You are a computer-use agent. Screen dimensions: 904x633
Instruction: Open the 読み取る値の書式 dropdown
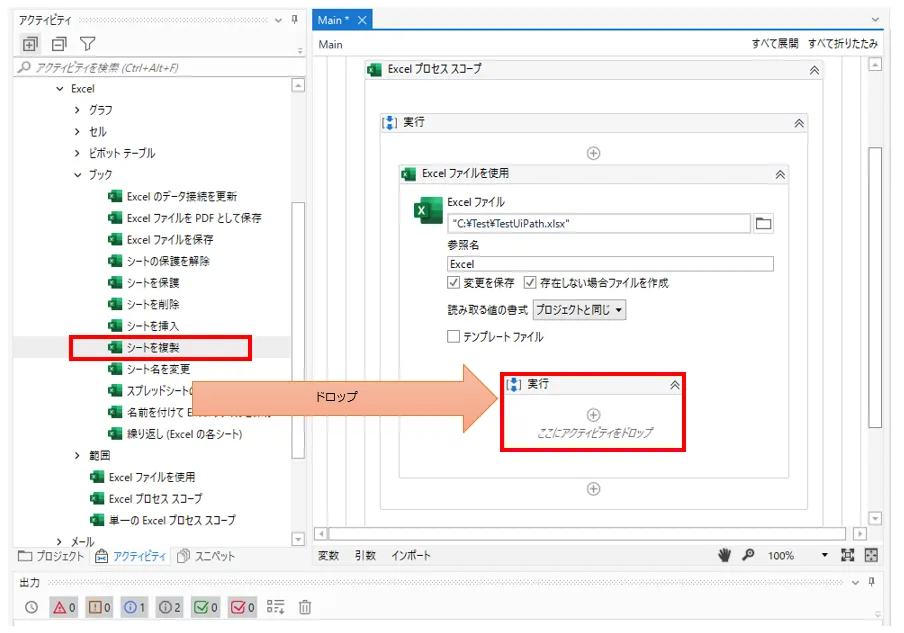point(579,310)
